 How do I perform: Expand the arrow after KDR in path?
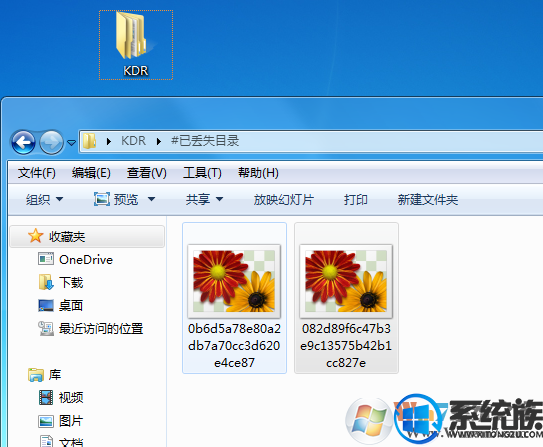pyautogui.click(x=159, y=141)
